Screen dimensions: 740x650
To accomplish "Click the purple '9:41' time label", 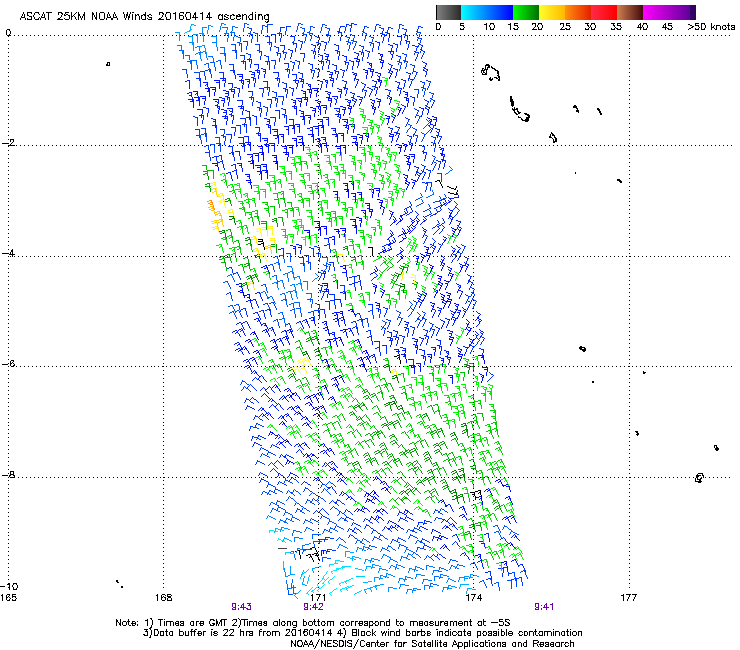I will [x=544, y=607].
